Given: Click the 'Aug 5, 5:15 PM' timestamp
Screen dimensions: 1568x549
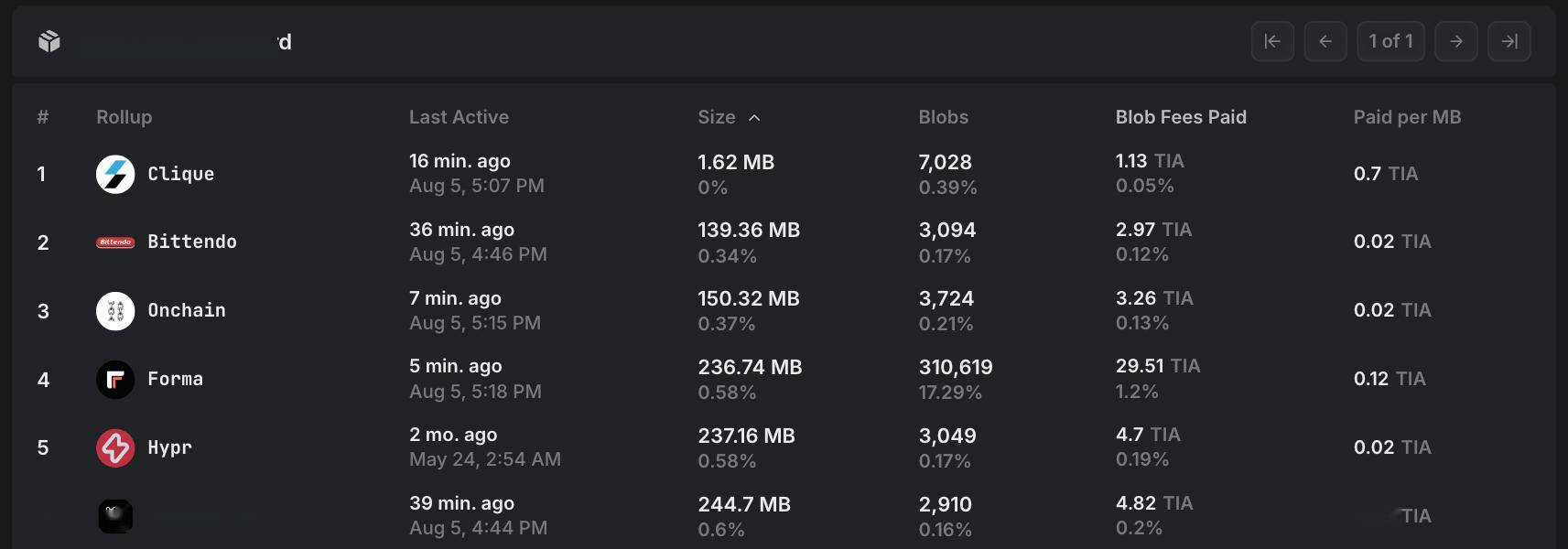Looking at the screenshot, I should (475, 323).
